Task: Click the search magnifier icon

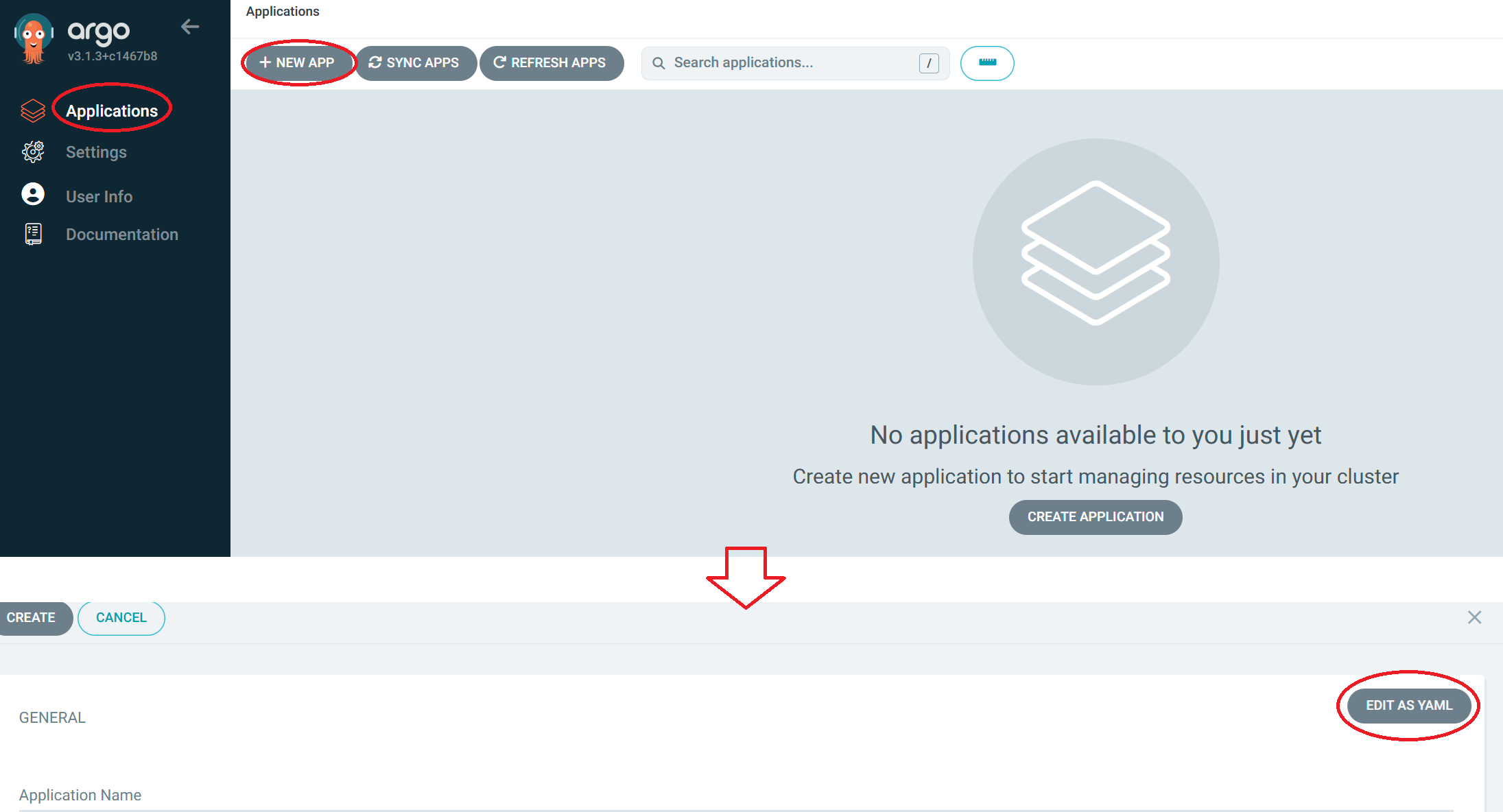Action: coord(659,63)
